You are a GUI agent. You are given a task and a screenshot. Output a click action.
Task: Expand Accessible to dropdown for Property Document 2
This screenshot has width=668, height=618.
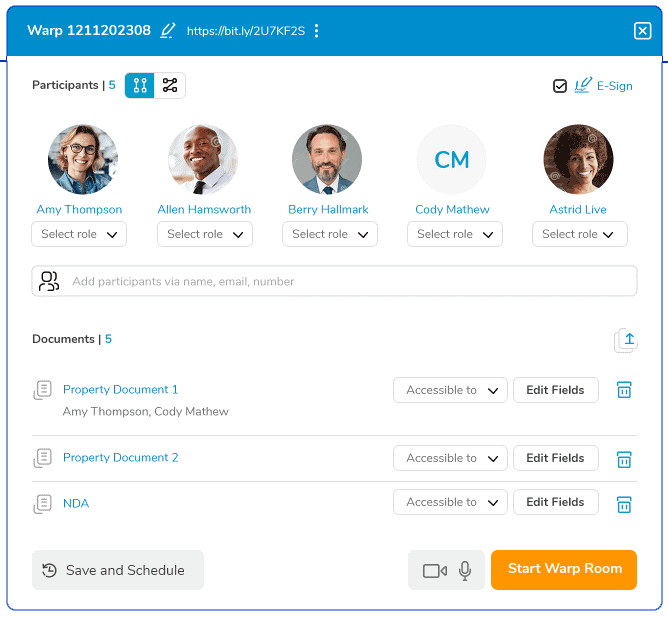(450, 458)
